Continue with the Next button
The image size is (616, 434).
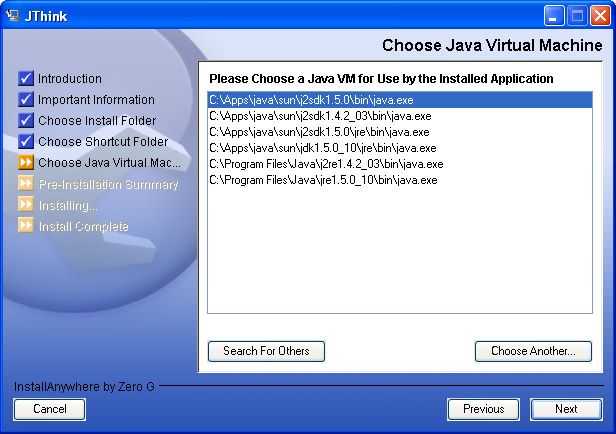[x=566, y=409]
